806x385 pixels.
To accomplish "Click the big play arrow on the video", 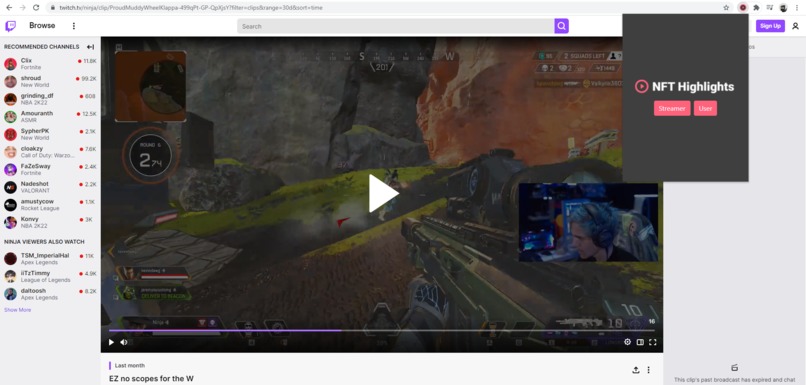I will pyautogui.click(x=383, y=194).
